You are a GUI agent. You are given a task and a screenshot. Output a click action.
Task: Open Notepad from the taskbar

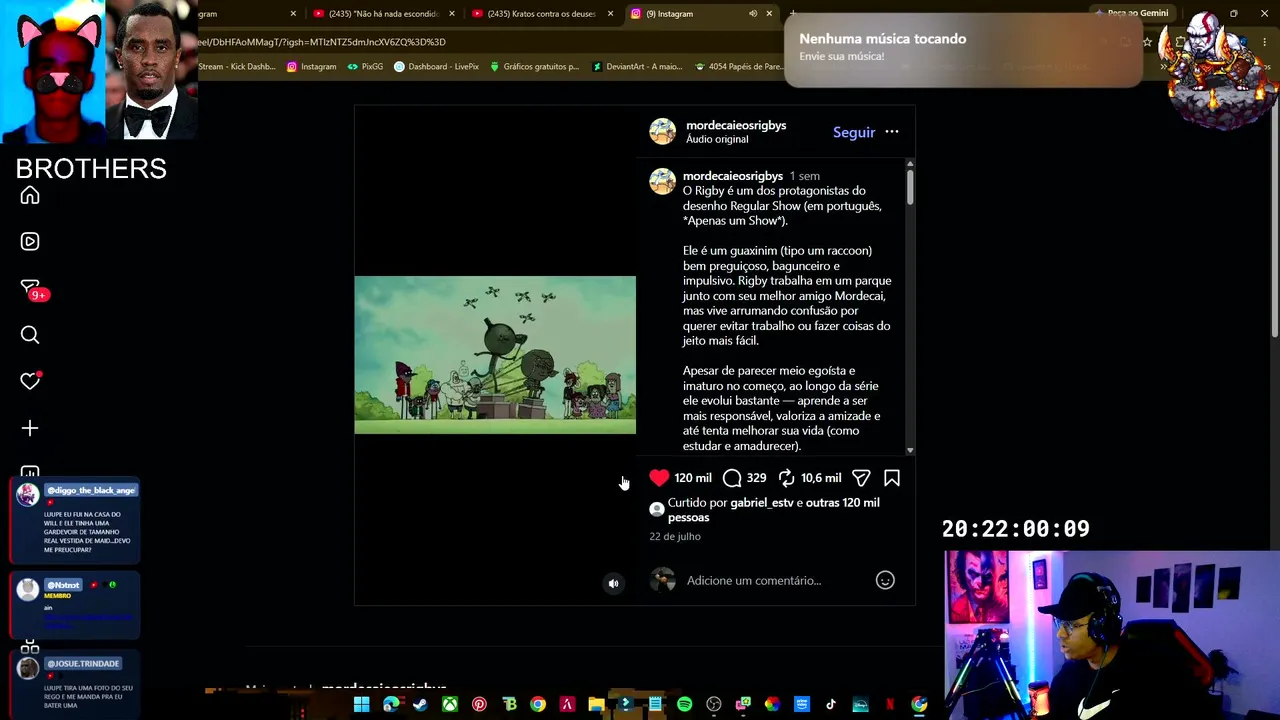(x=655, y=705)
